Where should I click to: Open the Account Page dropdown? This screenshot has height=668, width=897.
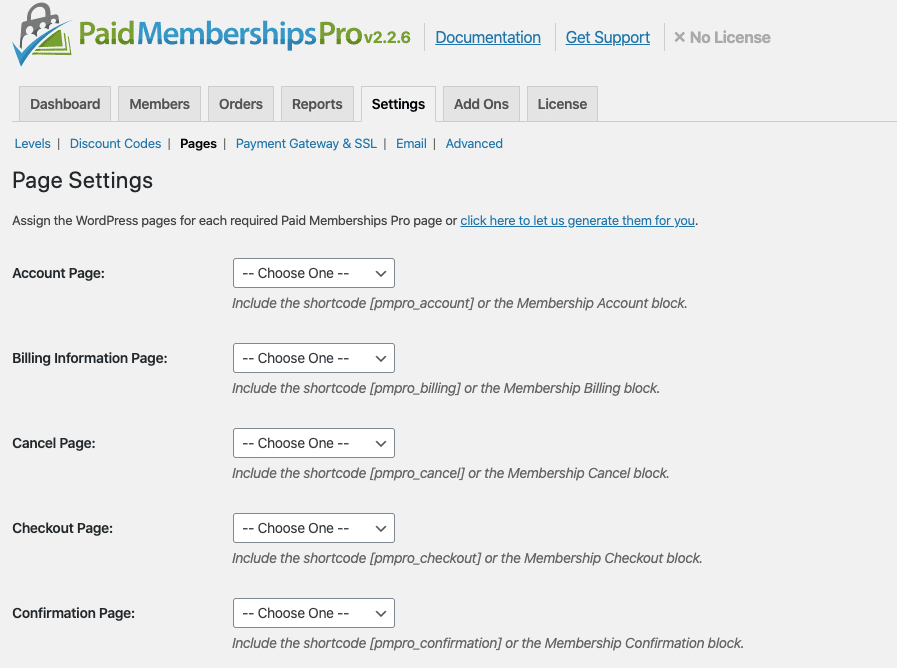[313, 273]
